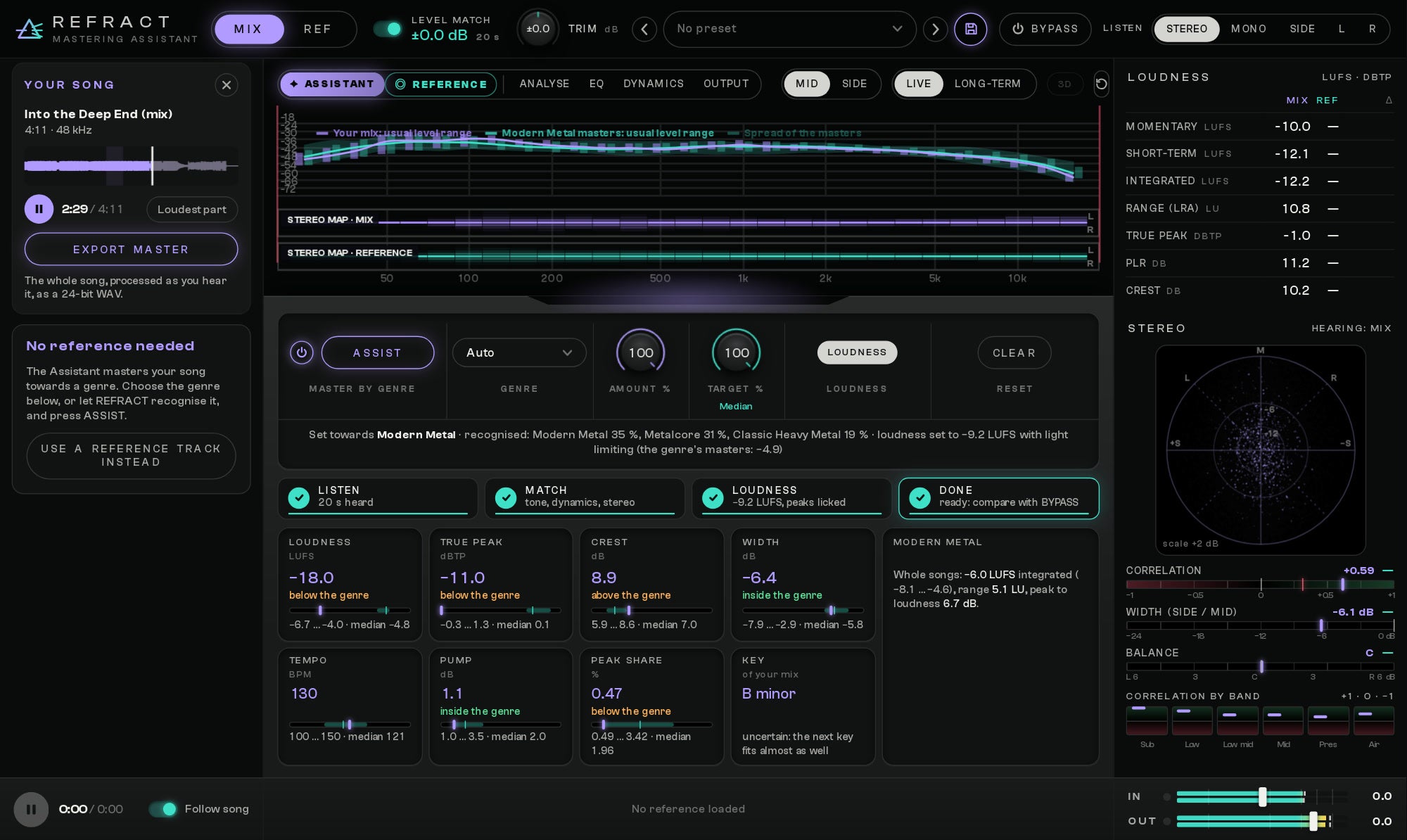This screenshot has height=840, width=1407.
Task: Switch analyser to LONG-TERM
Action: (988, 84)
